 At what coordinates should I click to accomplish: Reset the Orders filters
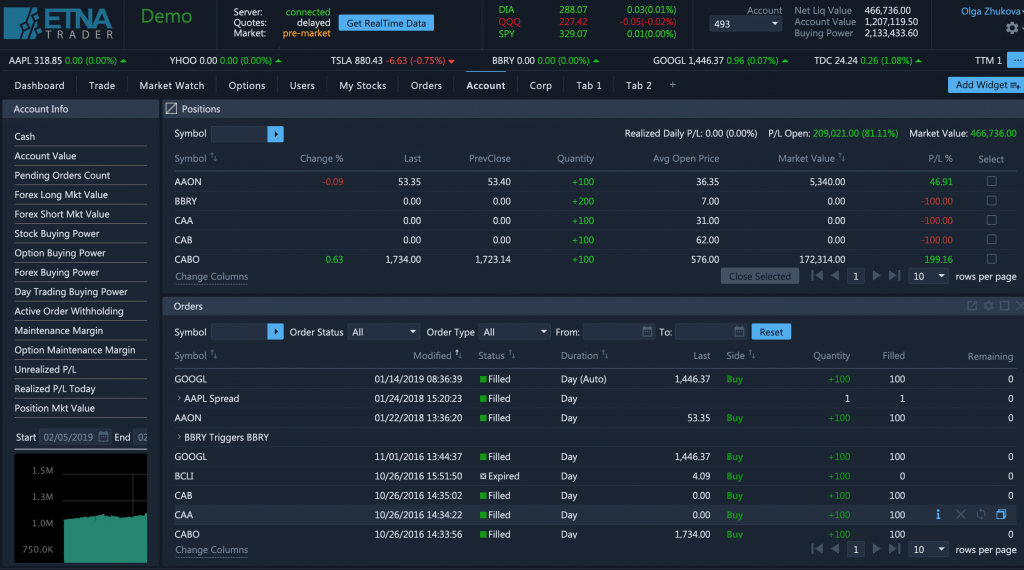771,332
